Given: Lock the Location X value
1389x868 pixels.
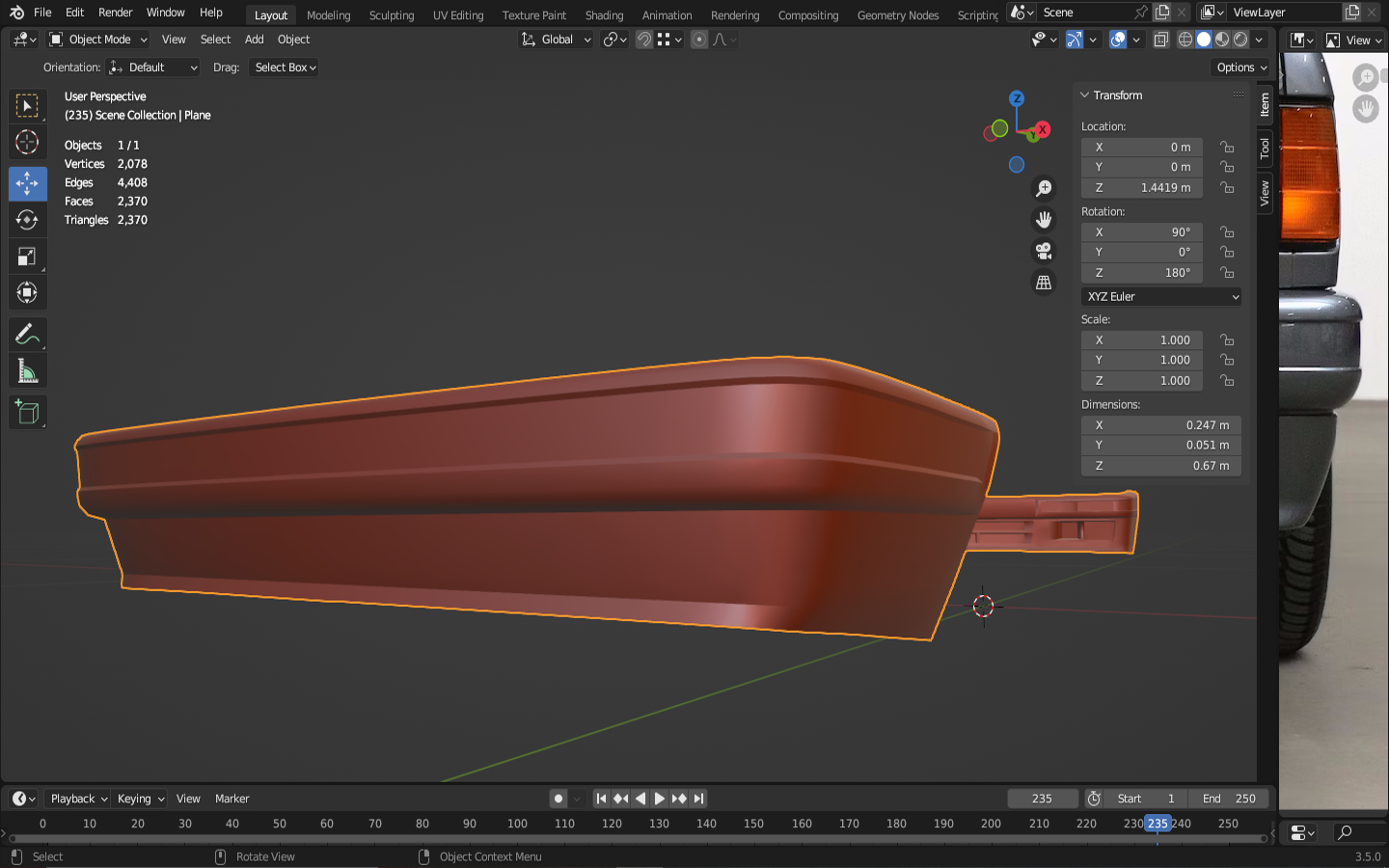Looking at the screenshot, I should 1227,148.
